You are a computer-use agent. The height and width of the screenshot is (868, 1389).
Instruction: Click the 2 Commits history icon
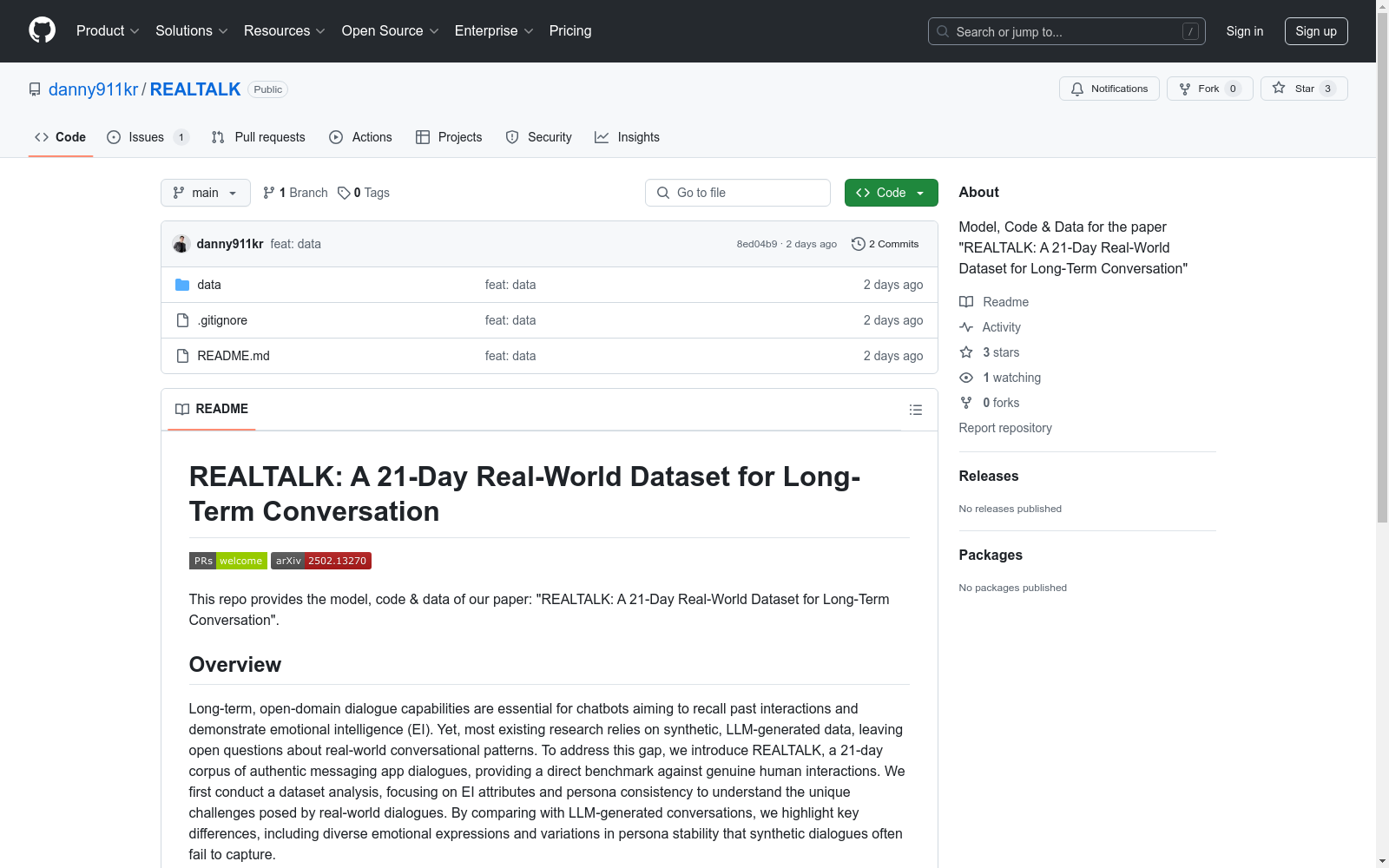point(858,244)
